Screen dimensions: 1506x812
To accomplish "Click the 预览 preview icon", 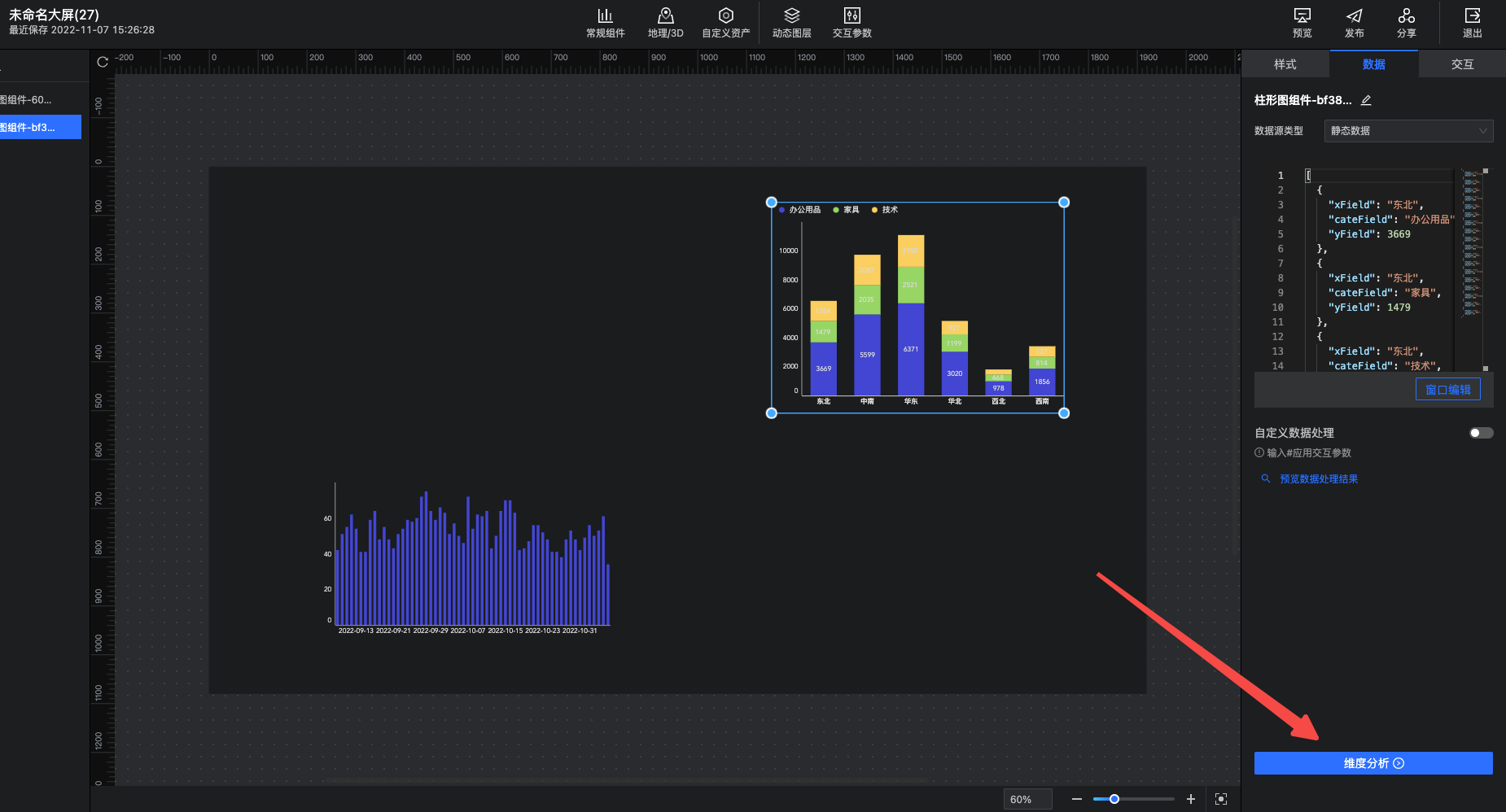I will tap(1302, 23).
